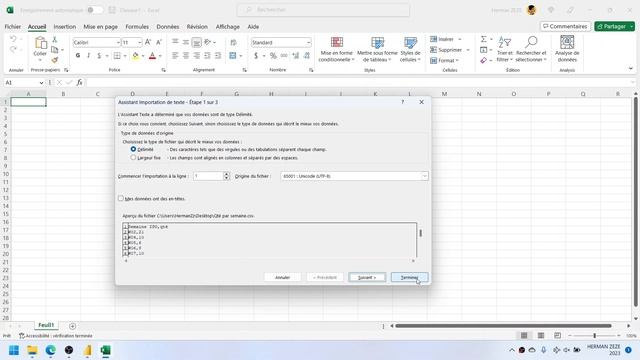The image size is (640, 360).
Task: Click the Terminer button in the wizard
Action: point(409,277)
